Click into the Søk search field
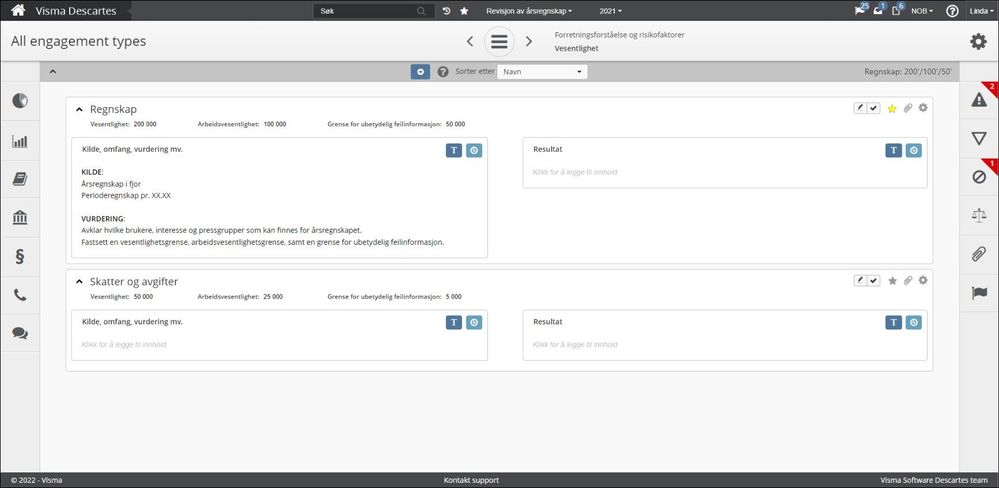The image size is (999, 488). pyautogui.click(x=368, y=11)
